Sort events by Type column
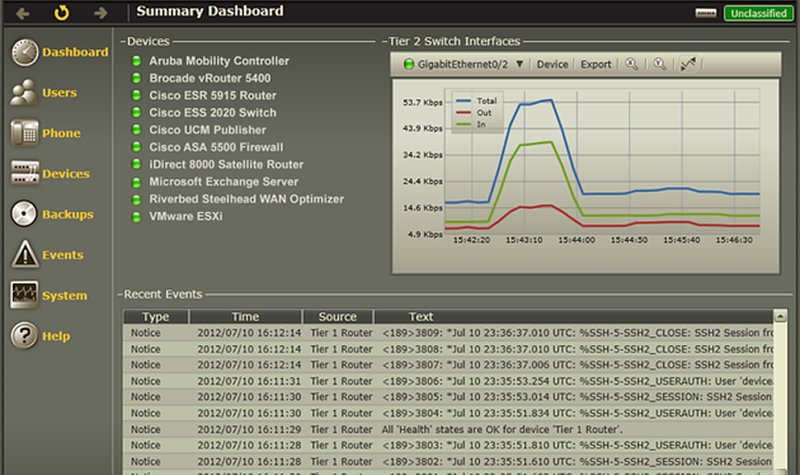800x475 pixels. (x=156, y=317)
